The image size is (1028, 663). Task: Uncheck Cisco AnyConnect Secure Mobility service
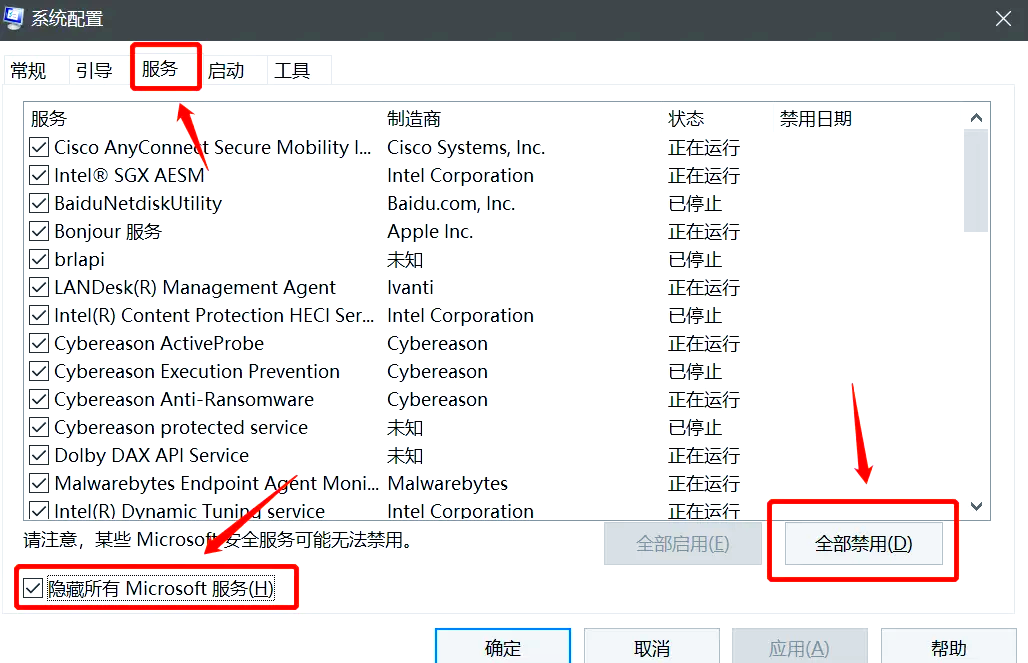(39, 147)
